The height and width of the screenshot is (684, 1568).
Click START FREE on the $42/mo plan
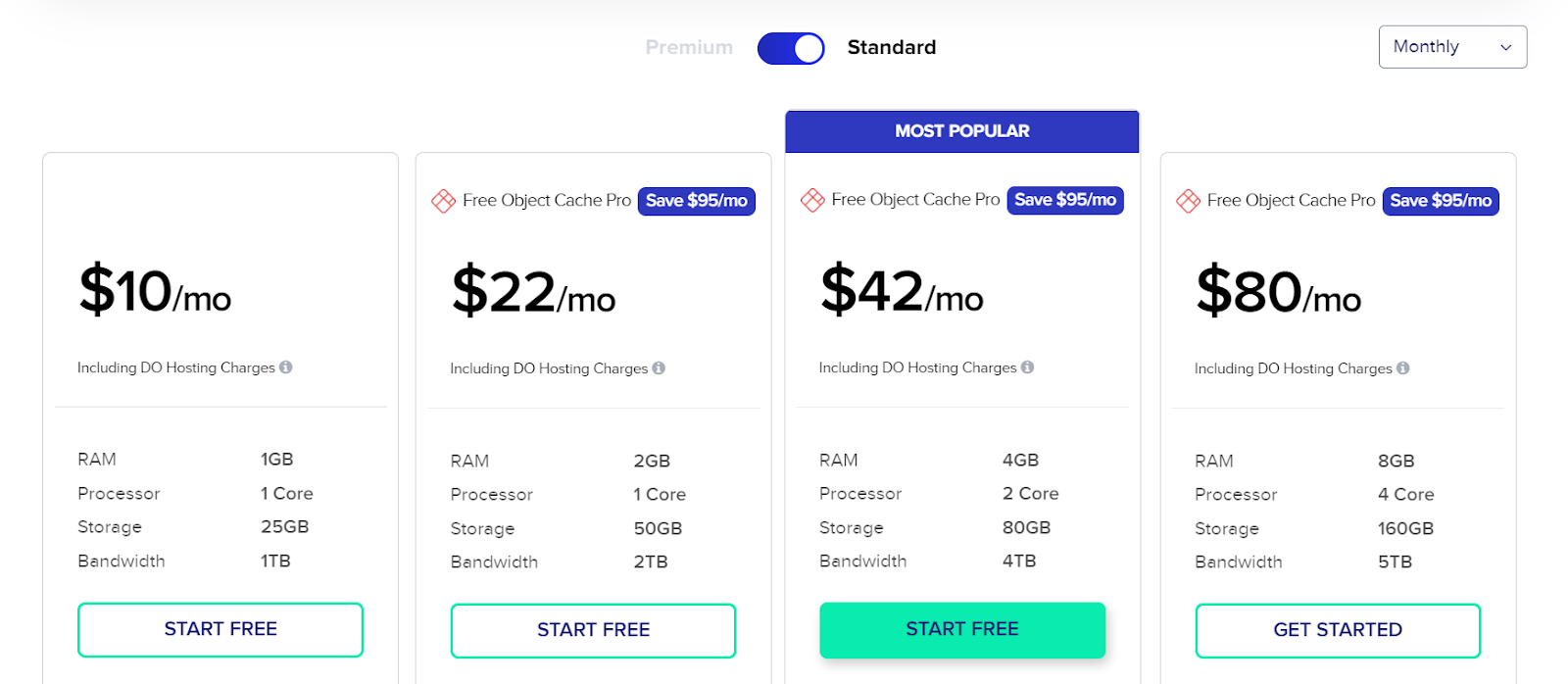click(962, 629)
